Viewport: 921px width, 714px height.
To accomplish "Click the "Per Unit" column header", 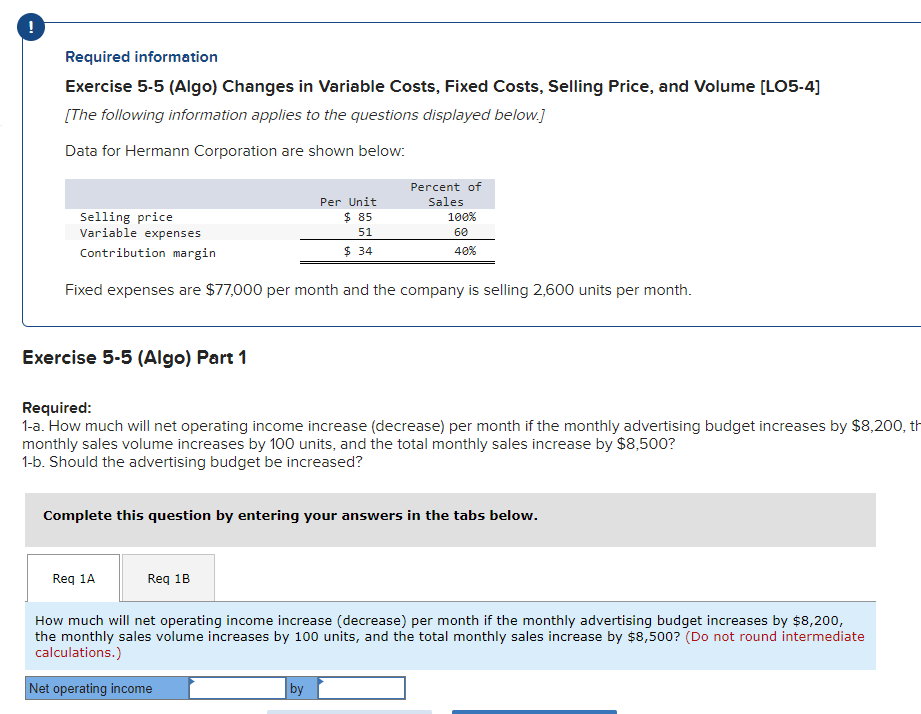I will click(348, 201).
